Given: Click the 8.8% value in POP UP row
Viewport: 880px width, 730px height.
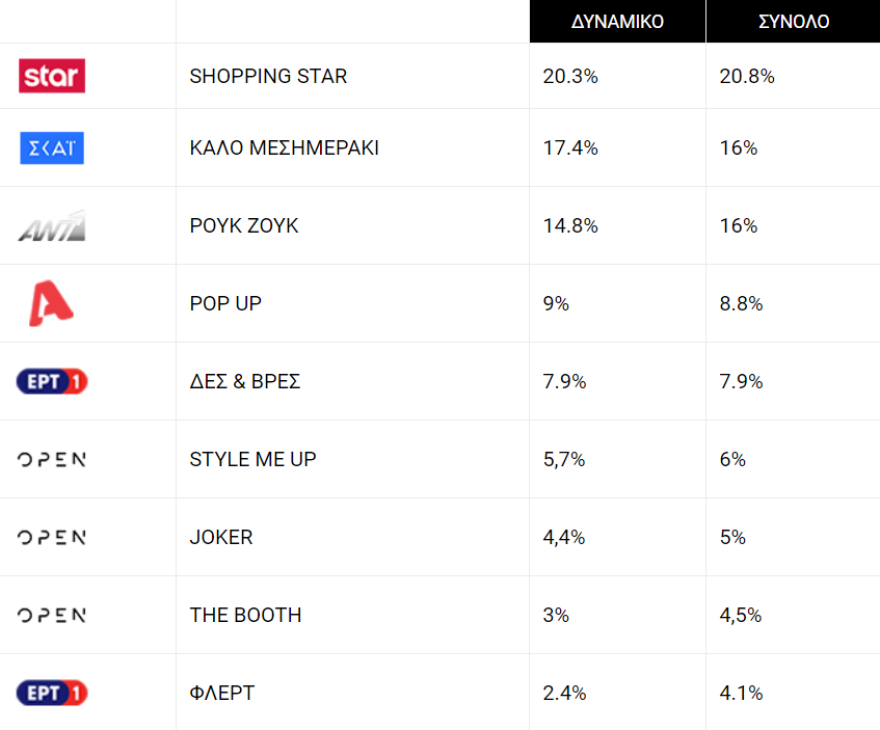Looking at the screenshot, I should click(x=741, y=304).
